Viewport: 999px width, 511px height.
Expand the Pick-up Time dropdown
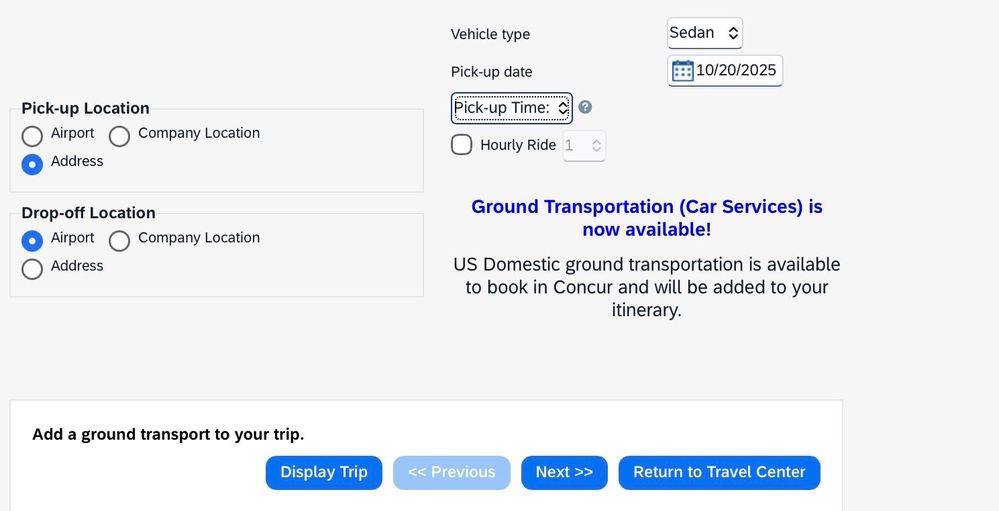(511, 107)
